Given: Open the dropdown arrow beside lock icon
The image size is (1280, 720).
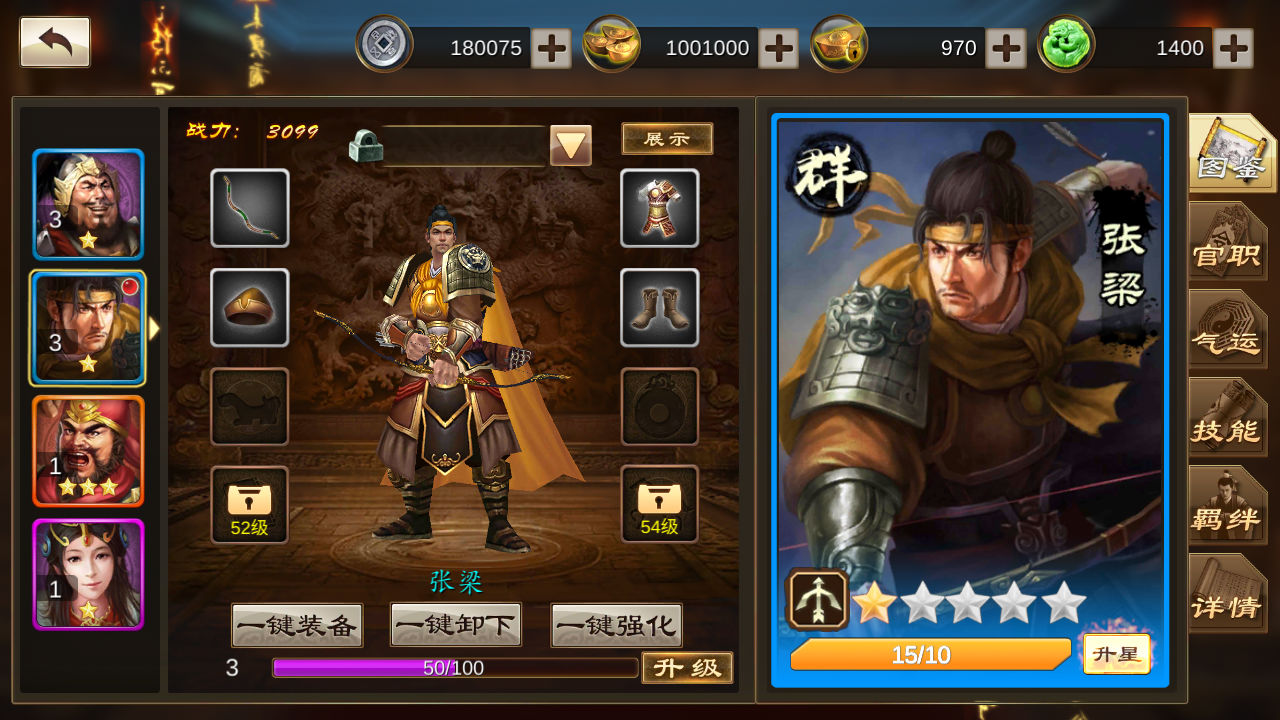Looking at the screenshot, I should point(571,146).
